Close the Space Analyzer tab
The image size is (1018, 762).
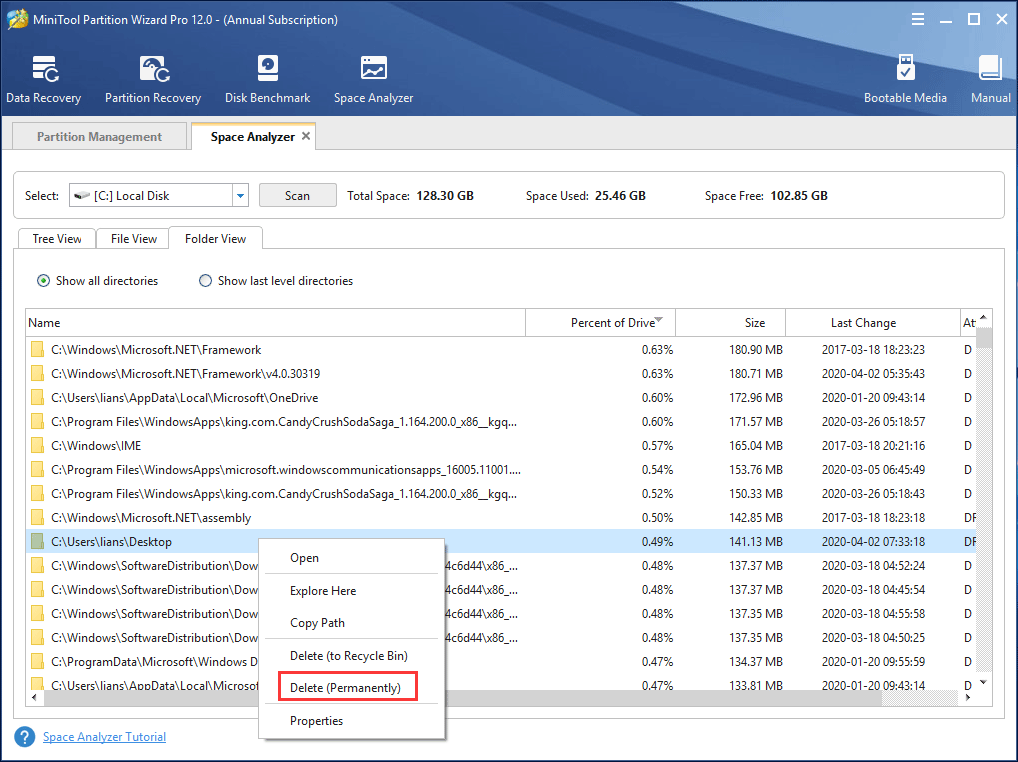306,136
